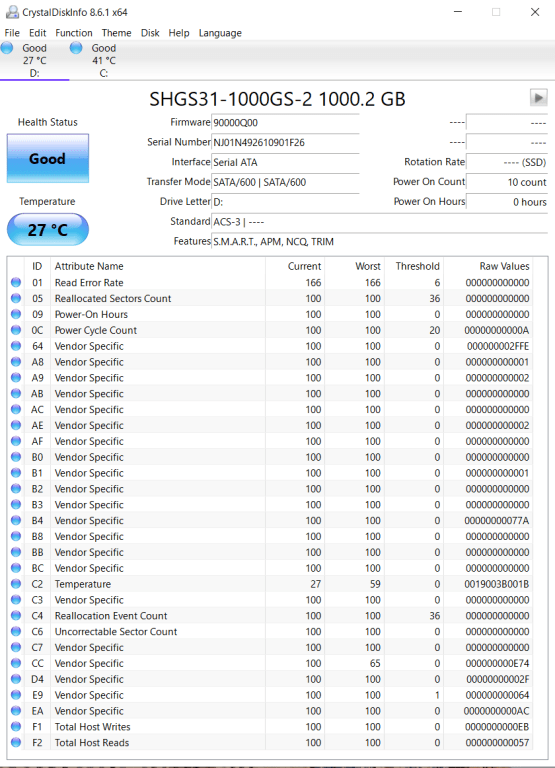Click the Features field
555x768 pixels.
point(379,241)
